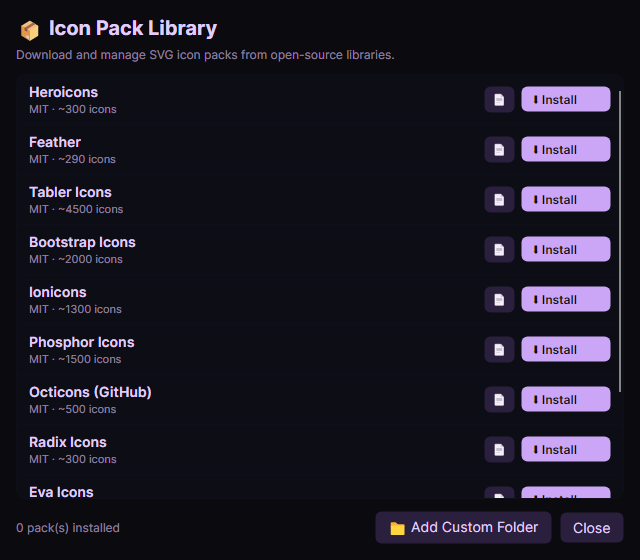Click the 'MIT · ~2000 icons' text

point(76,259)
